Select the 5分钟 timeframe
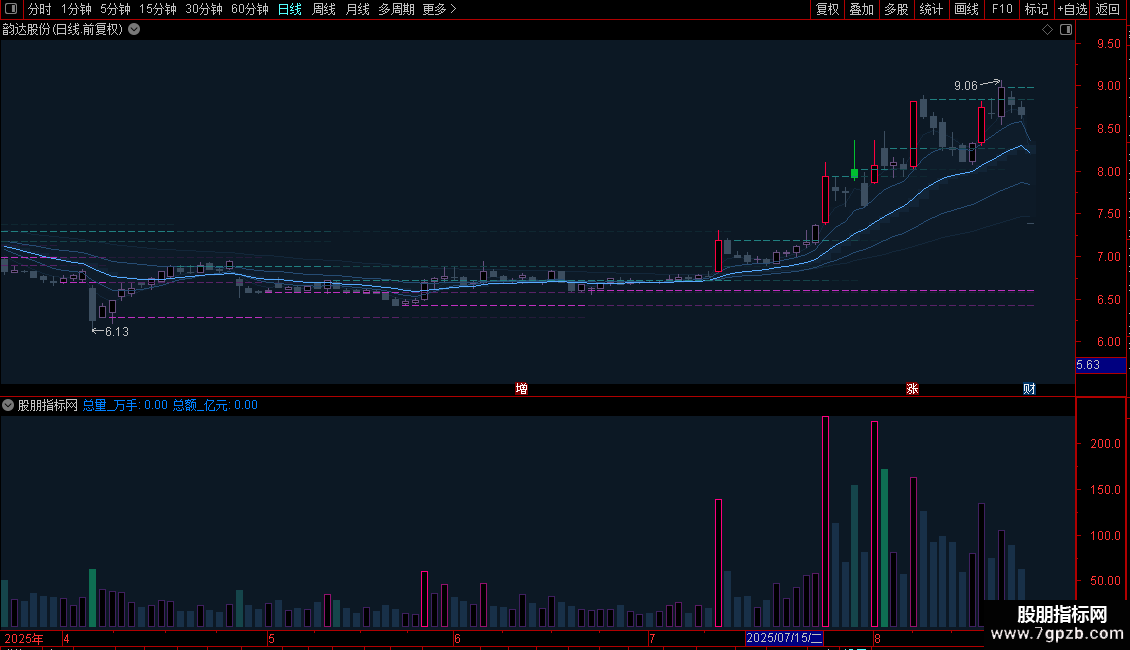The height and width of the screenshot is (650, 1130). point(115,9)
